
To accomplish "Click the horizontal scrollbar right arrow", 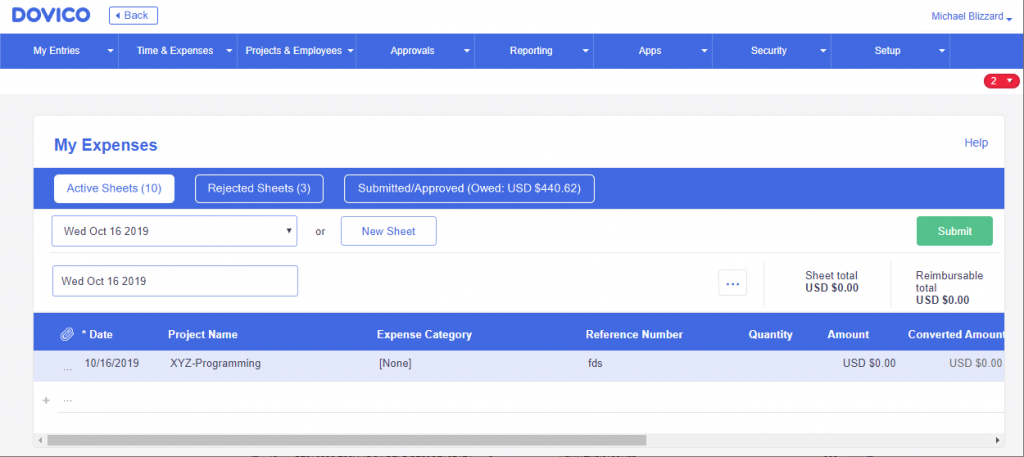I will [997, 440].
